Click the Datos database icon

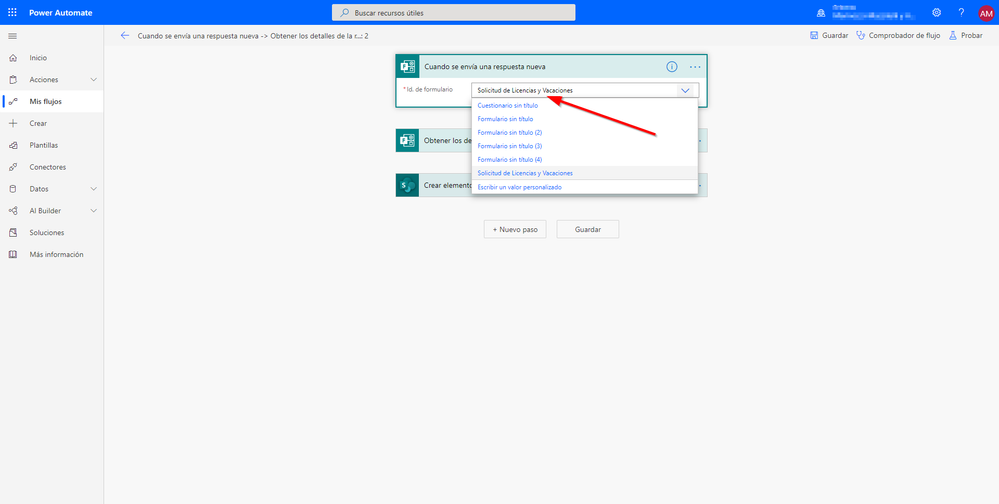pyautogui.click(x=13, y=189)
